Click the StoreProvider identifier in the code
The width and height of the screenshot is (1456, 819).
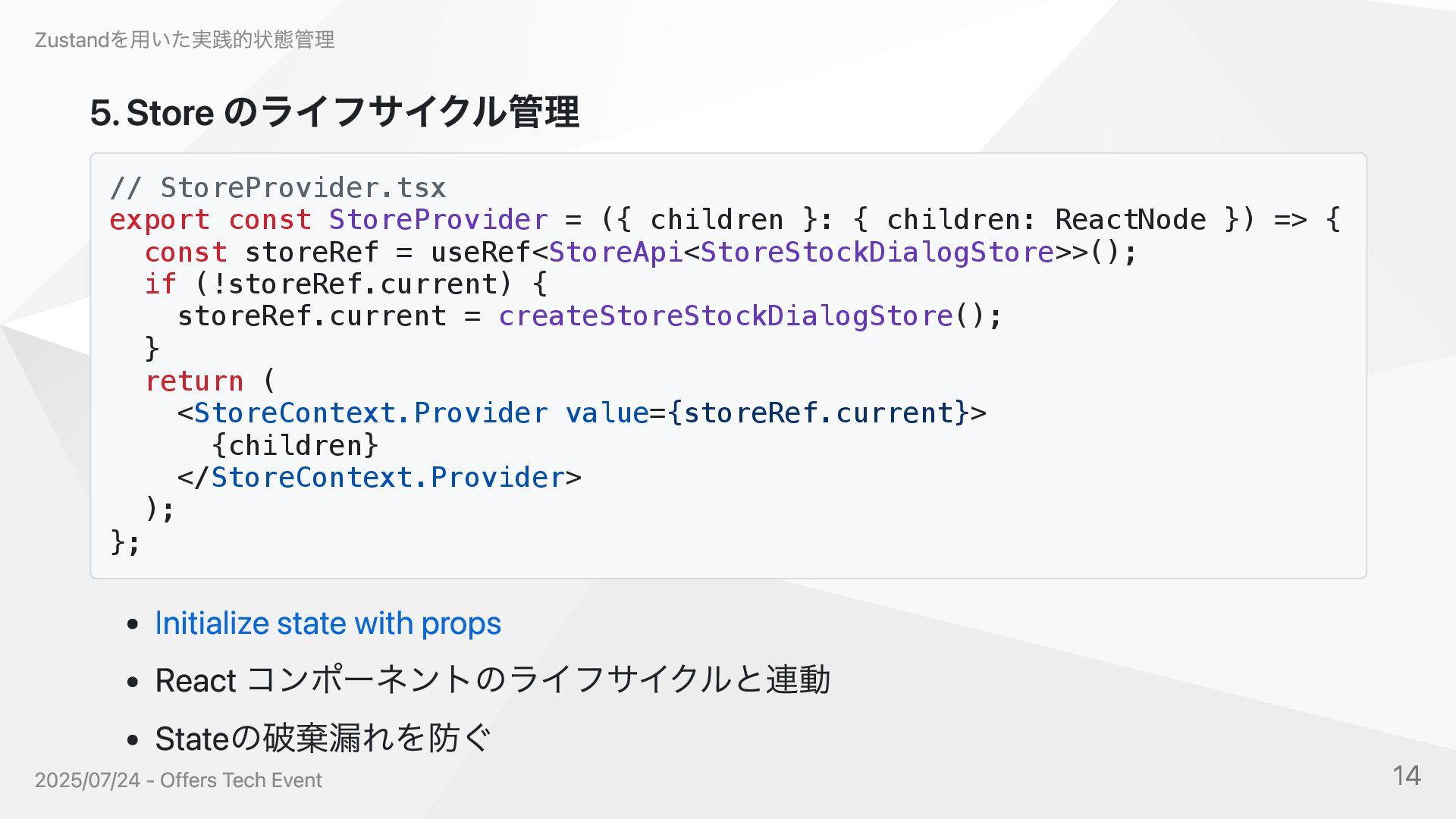[438, 220]
